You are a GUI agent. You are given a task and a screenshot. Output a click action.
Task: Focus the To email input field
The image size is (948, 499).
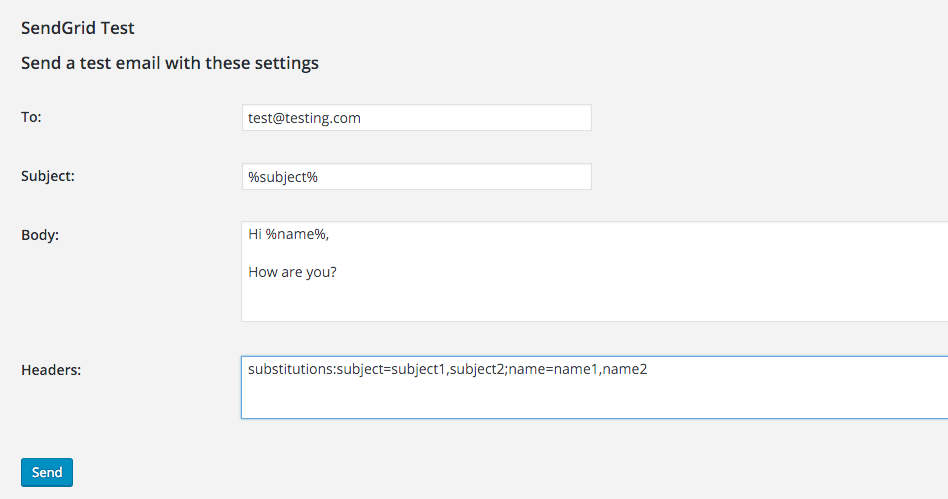click(x=416, y=118)
